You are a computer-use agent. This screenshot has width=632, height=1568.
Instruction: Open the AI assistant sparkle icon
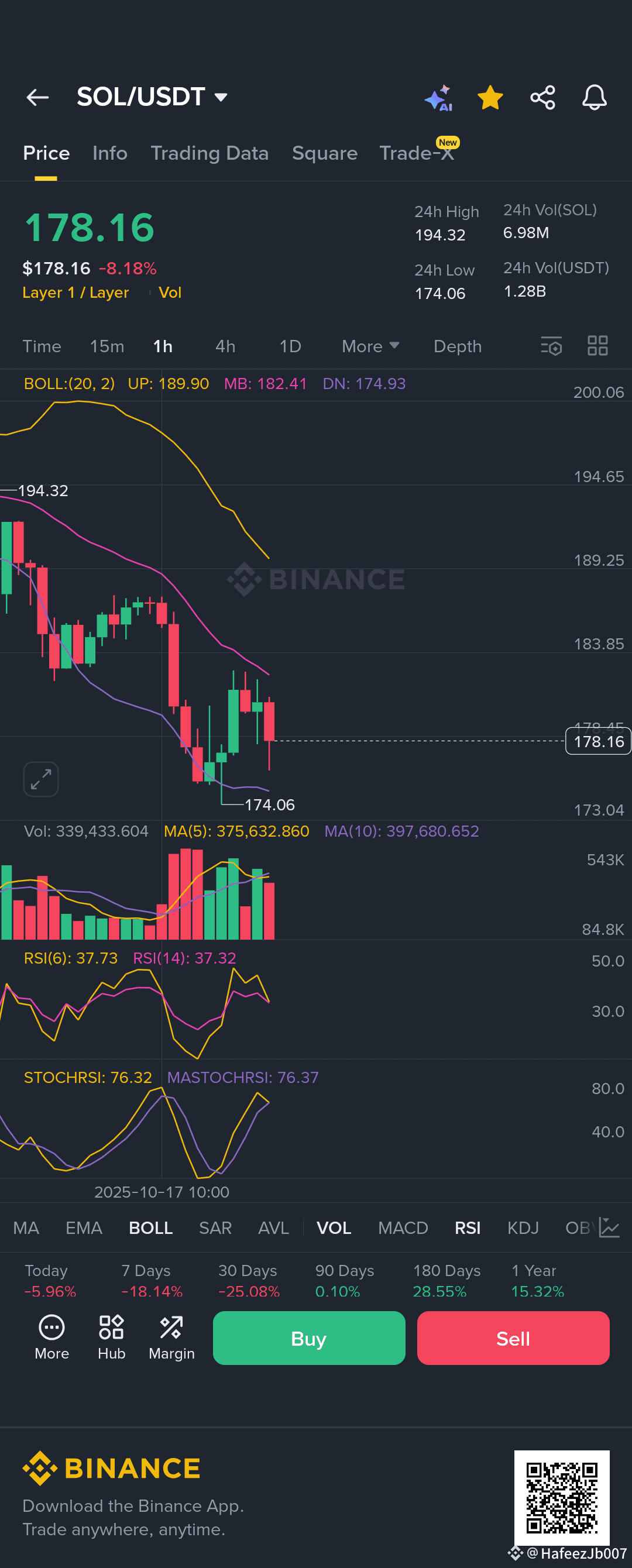point(438,98)
